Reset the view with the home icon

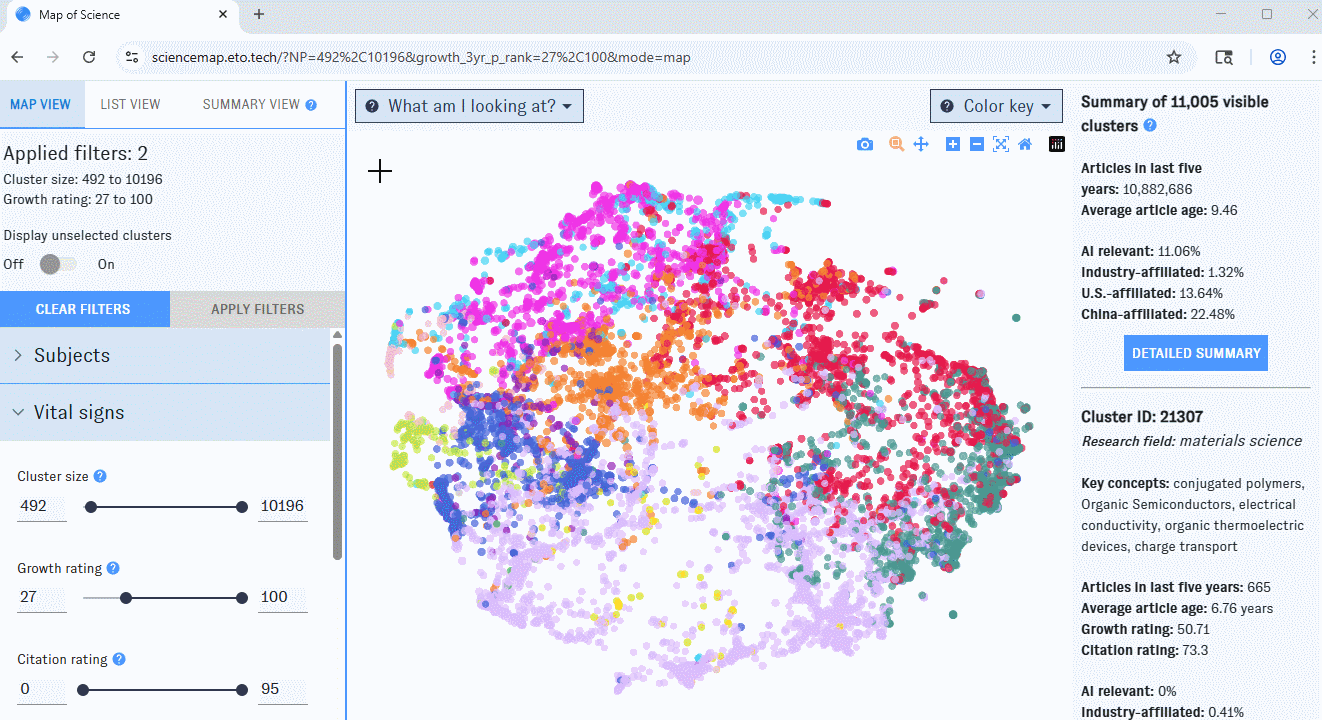pos(1024,144)
